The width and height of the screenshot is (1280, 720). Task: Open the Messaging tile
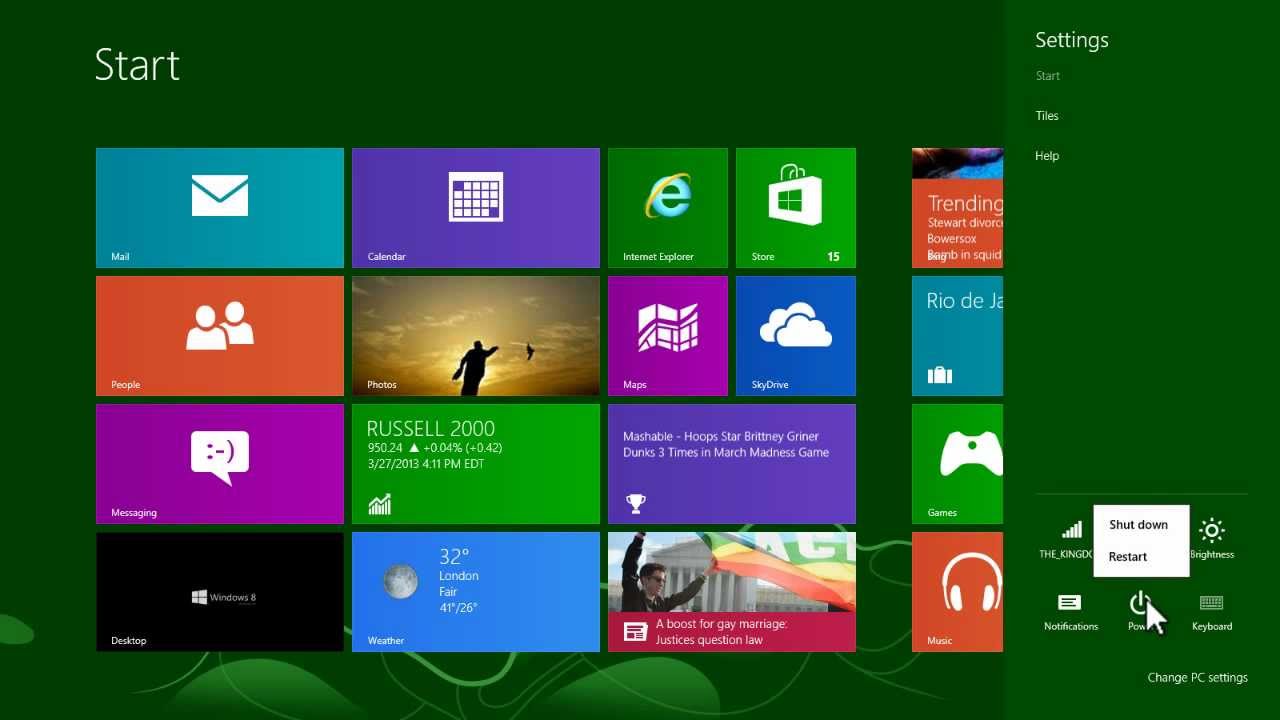tap(220, 464)
